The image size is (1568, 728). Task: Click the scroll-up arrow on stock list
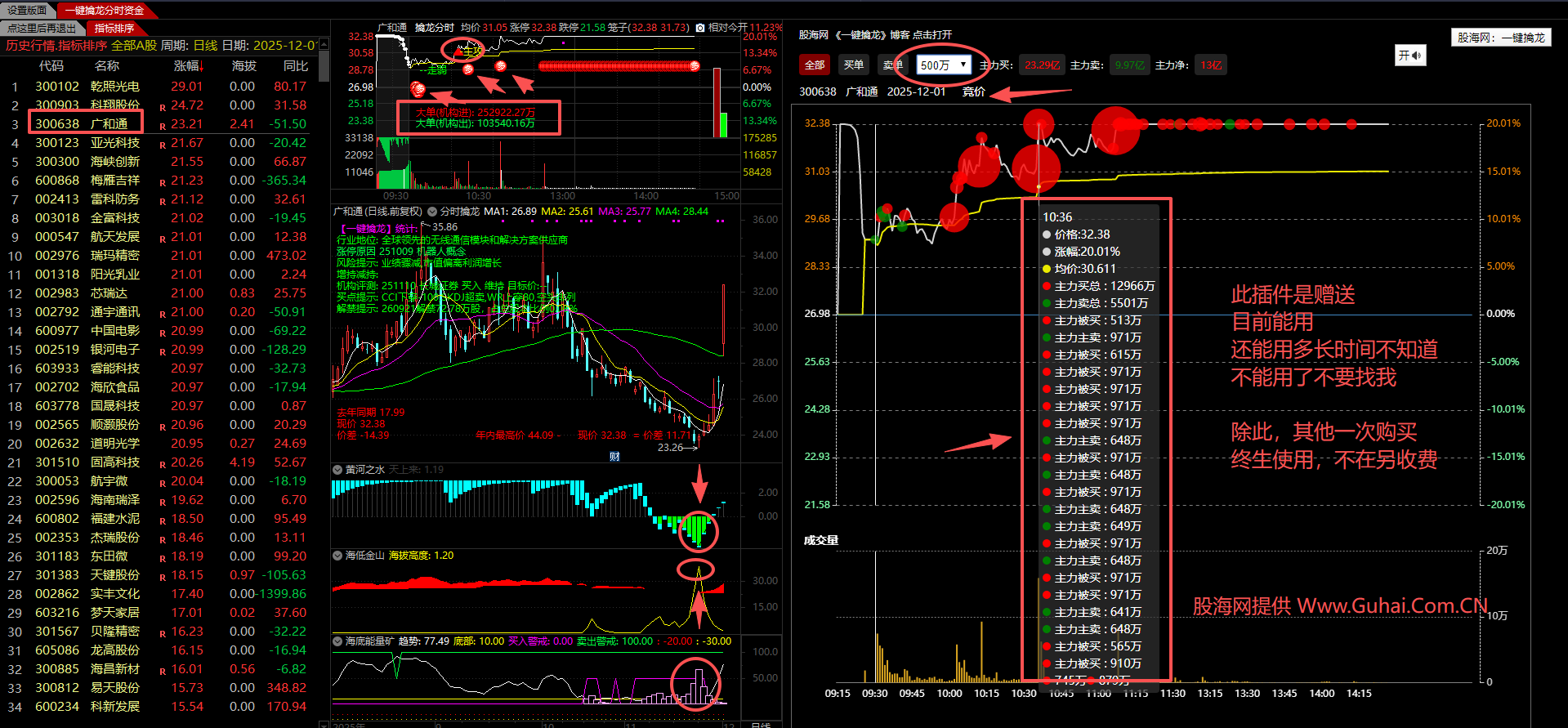tap(324, 43)
